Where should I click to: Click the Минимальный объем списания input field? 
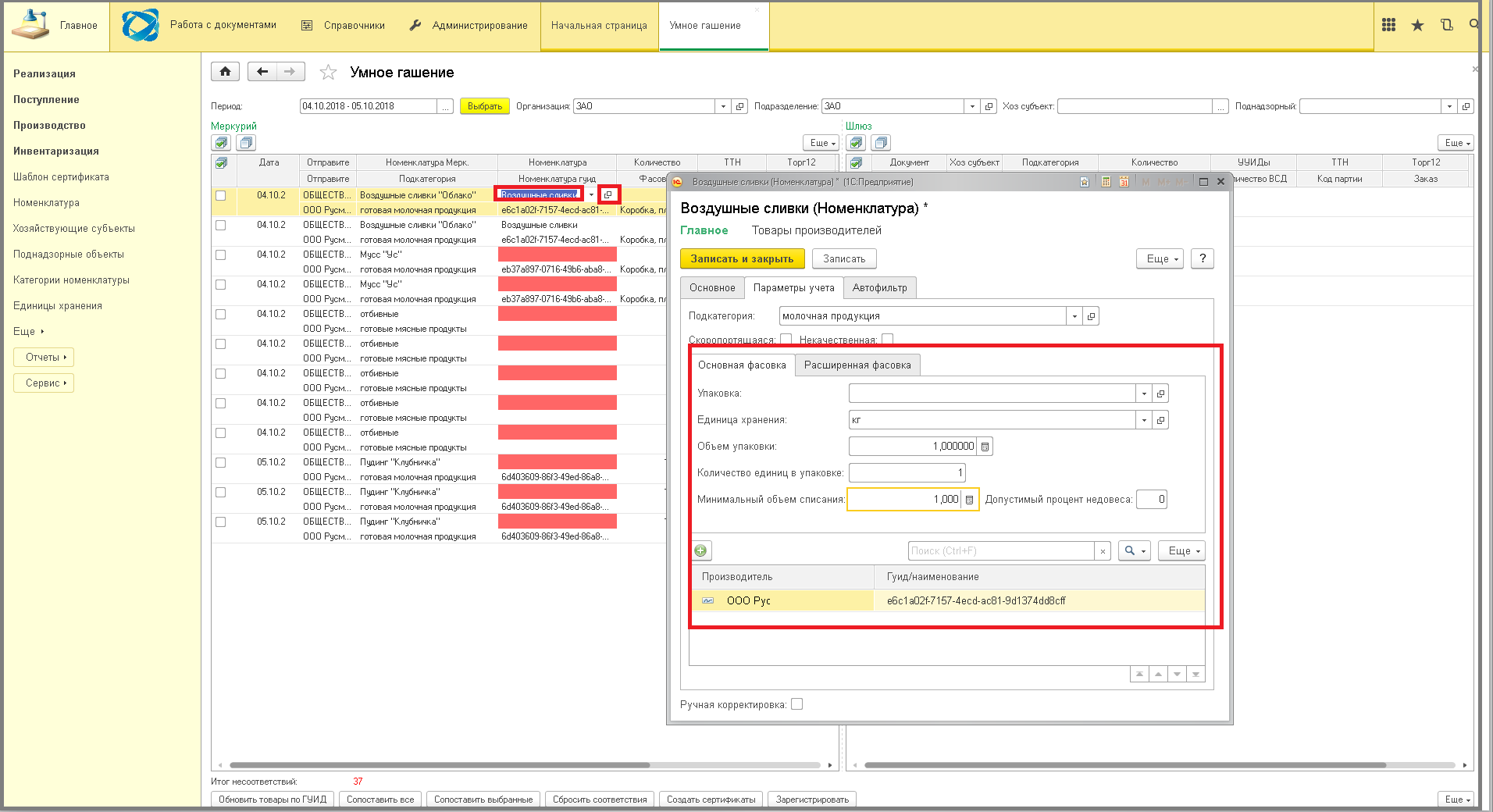point(904,500)
